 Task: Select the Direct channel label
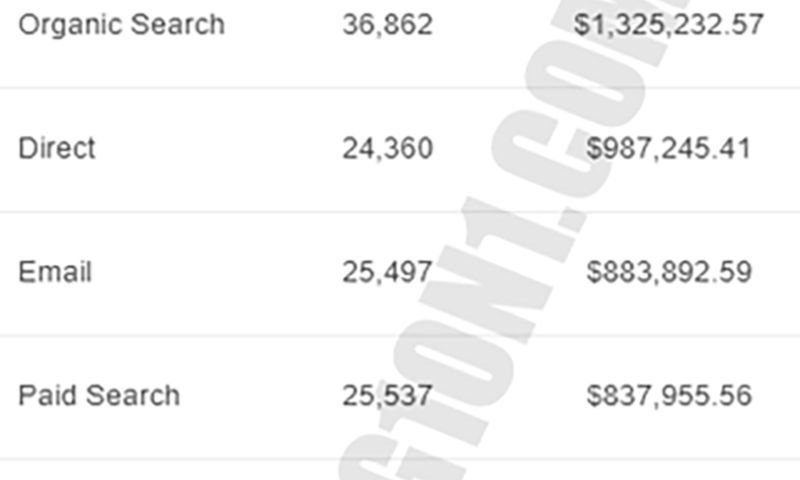(57, 148)
